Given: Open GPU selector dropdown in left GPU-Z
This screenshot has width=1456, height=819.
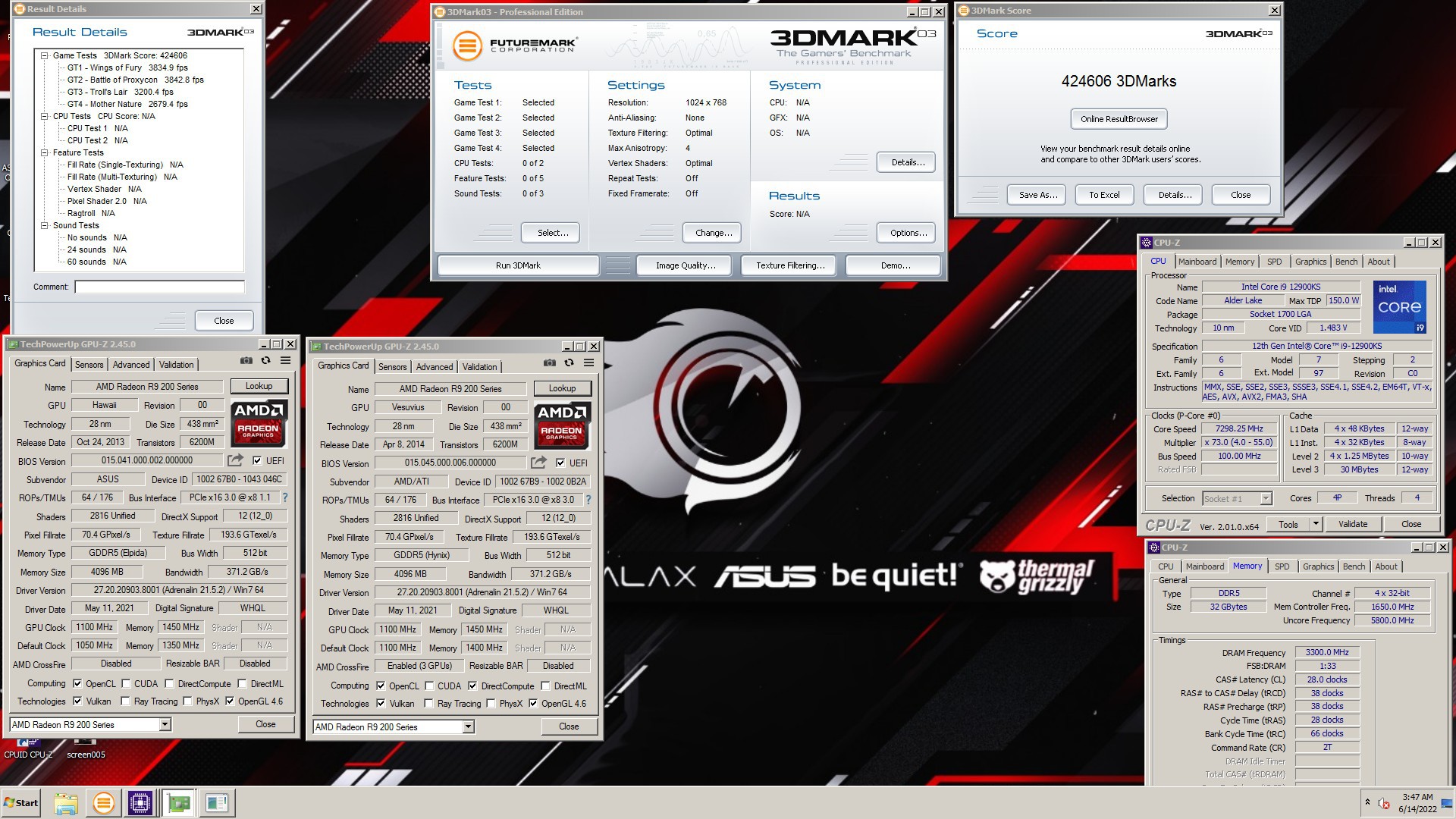Looking at the screenshot, I should point(165,724).
